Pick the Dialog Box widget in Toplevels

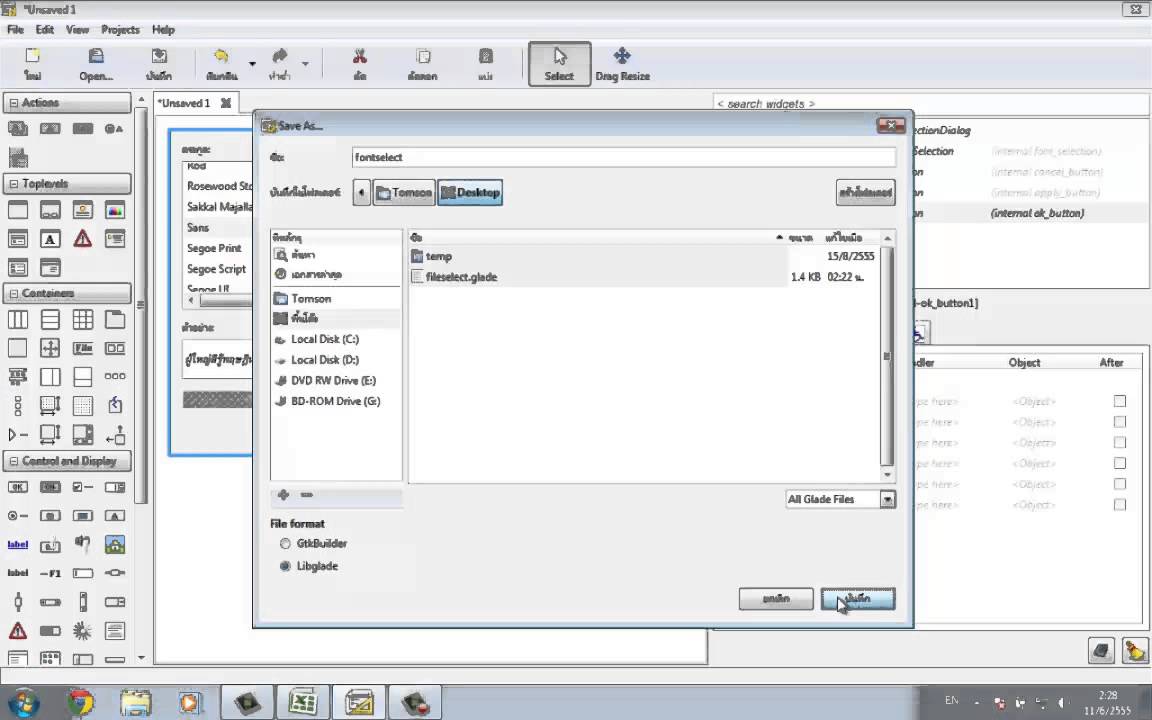click(x=50, y=210)
